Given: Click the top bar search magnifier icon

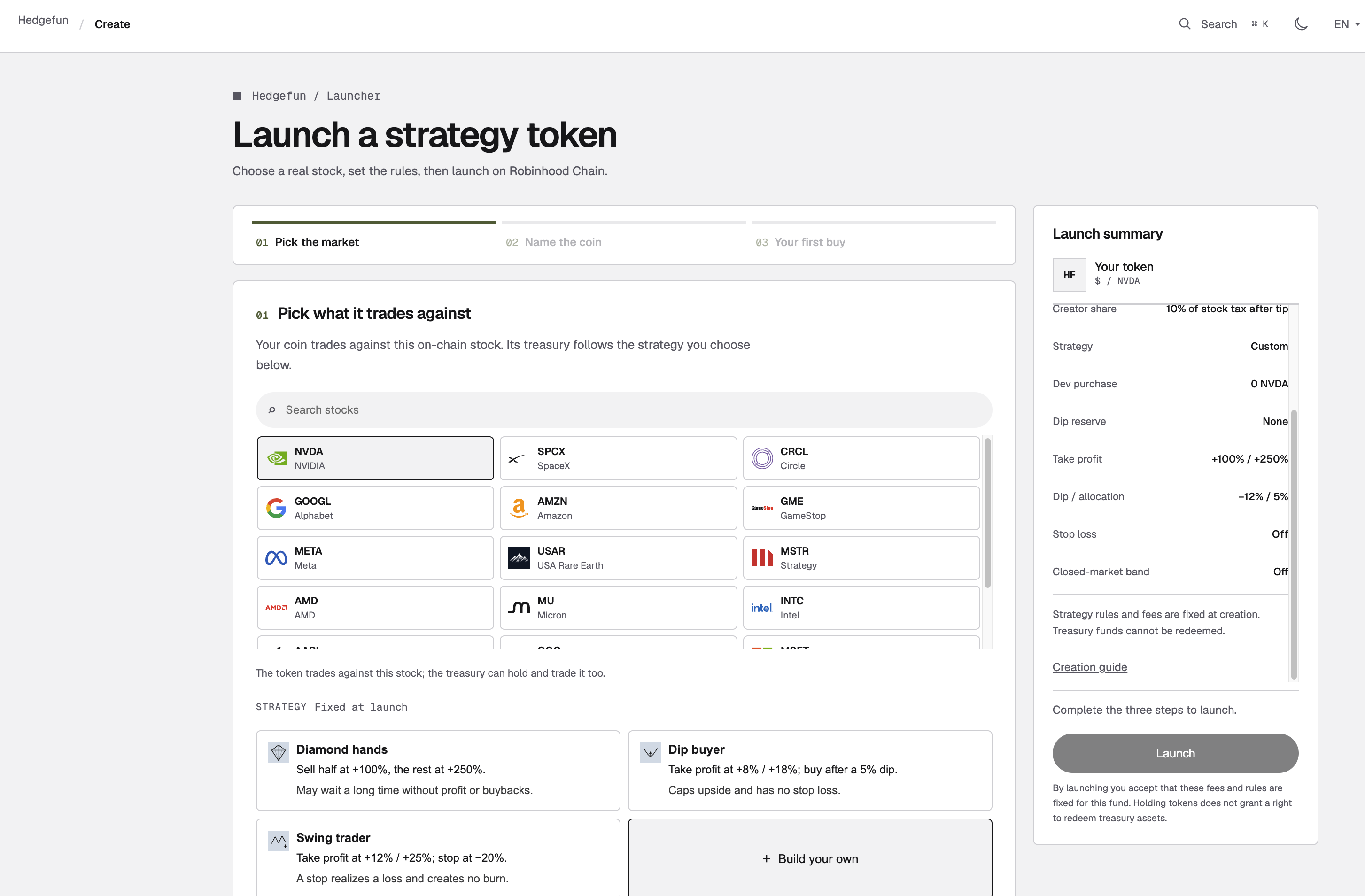Looking at the screenshot, I should click(x=1184, y=24).
